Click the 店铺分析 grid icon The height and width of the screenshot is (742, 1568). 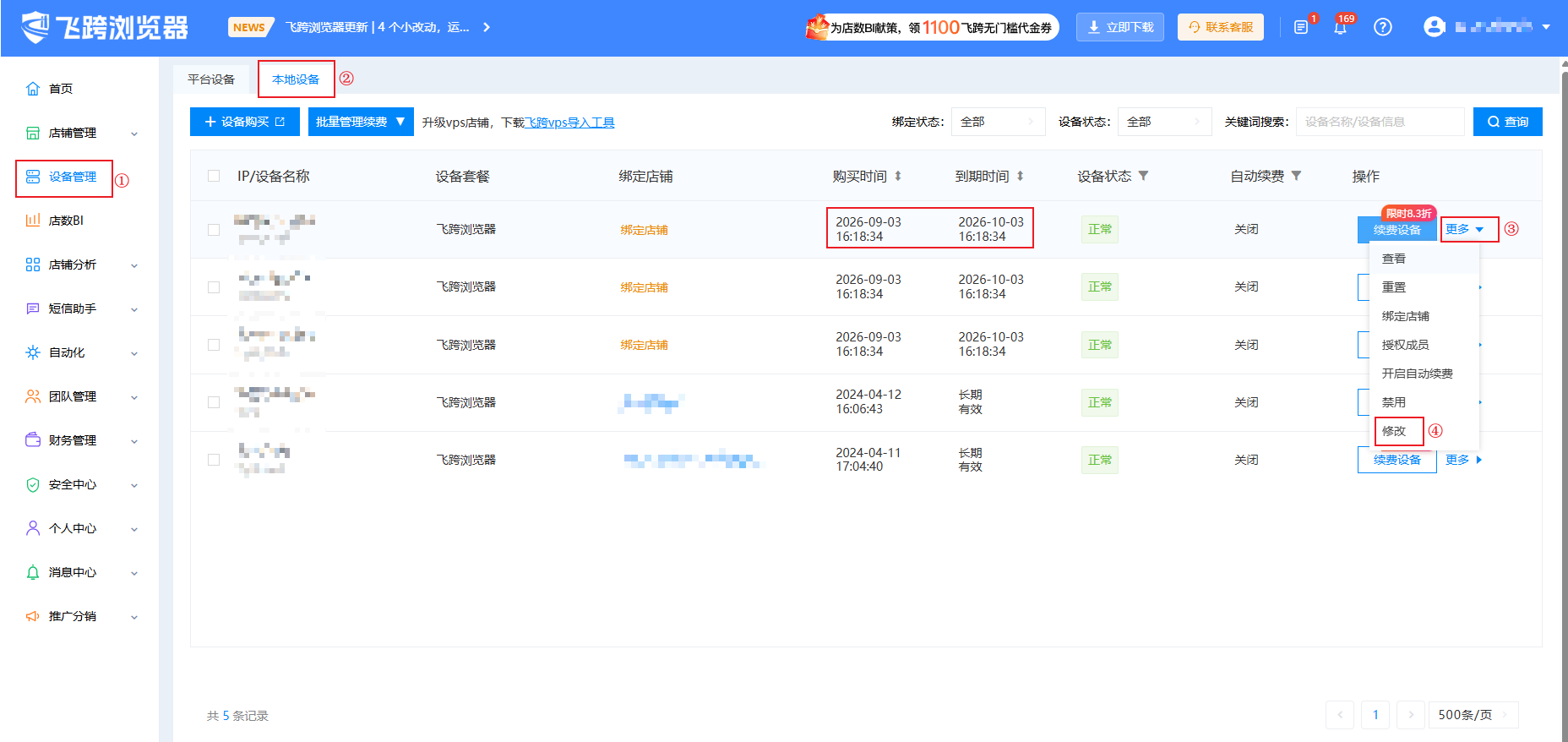(x=33, y=265)
